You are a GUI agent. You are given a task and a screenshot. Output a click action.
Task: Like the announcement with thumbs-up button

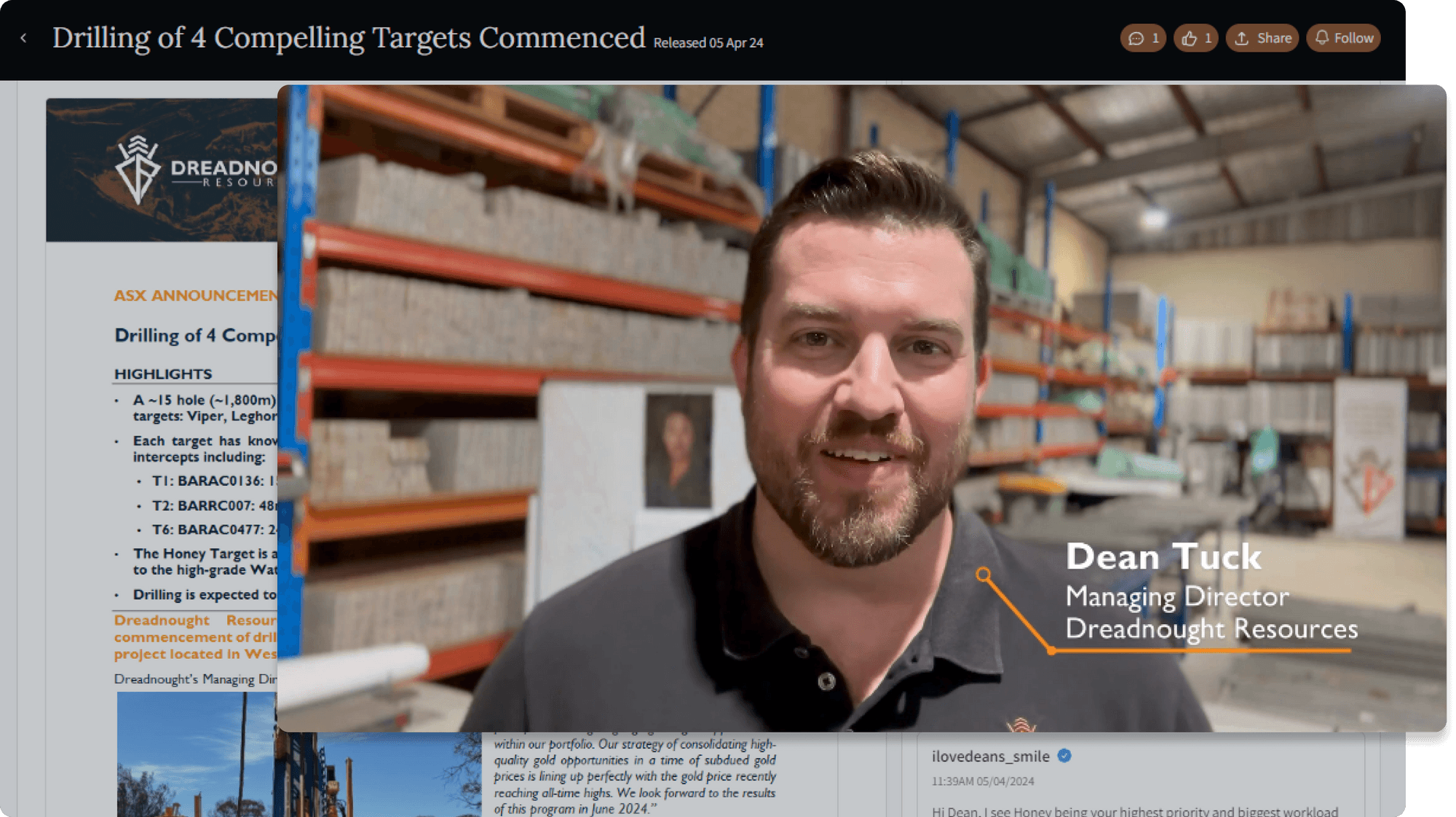coord(1196,38)
